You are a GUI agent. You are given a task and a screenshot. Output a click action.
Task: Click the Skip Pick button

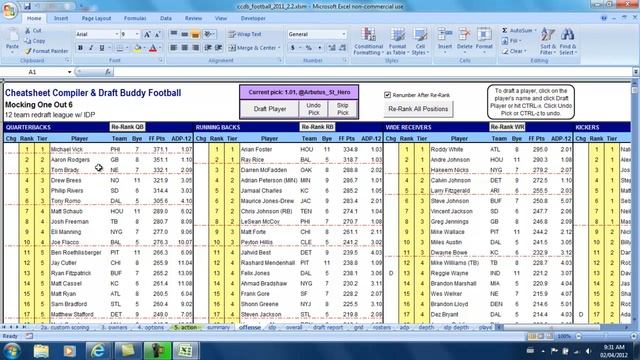[342, 109]
